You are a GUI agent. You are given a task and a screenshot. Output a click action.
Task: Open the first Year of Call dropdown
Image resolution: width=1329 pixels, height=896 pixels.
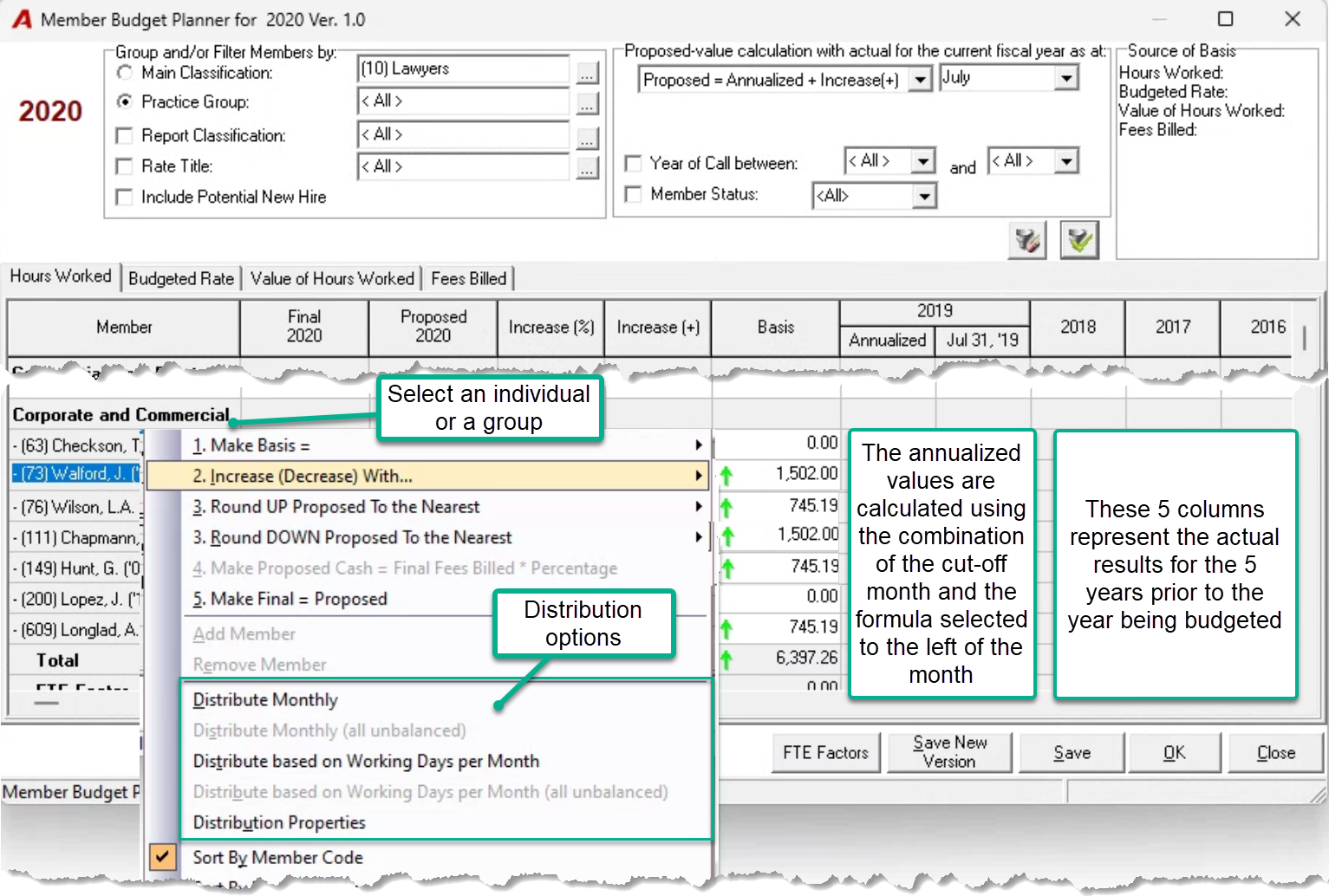[923, 161]
